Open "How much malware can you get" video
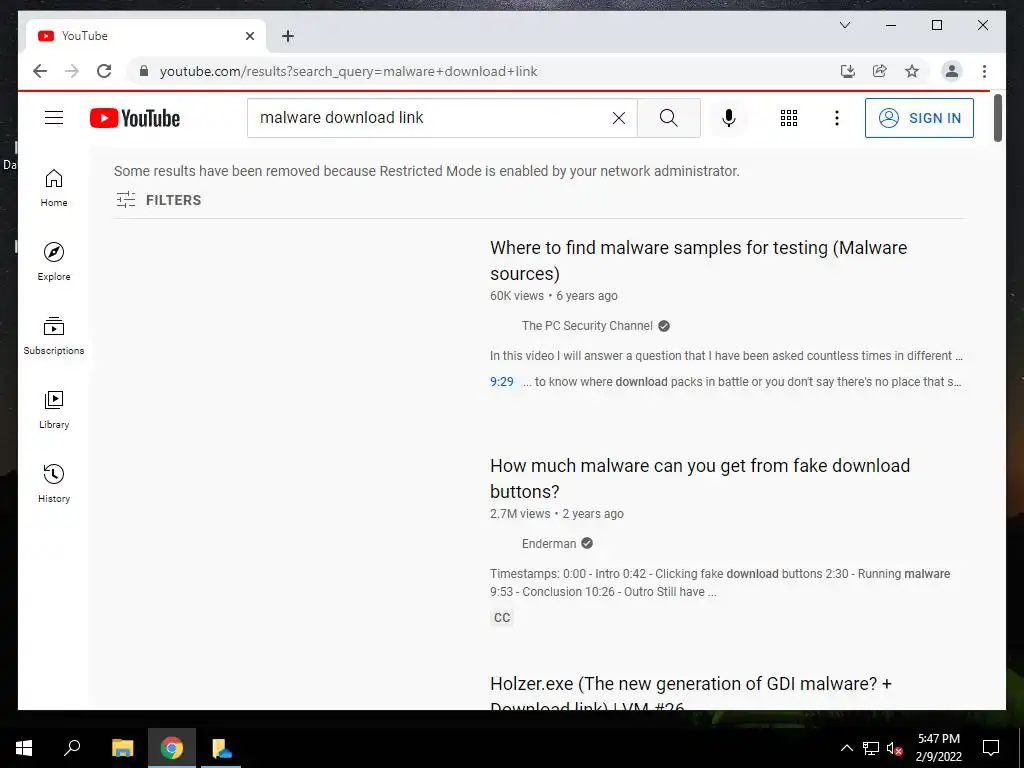Image resolution: width=1024 pixels, height=768 pixels. coord(699,478)
